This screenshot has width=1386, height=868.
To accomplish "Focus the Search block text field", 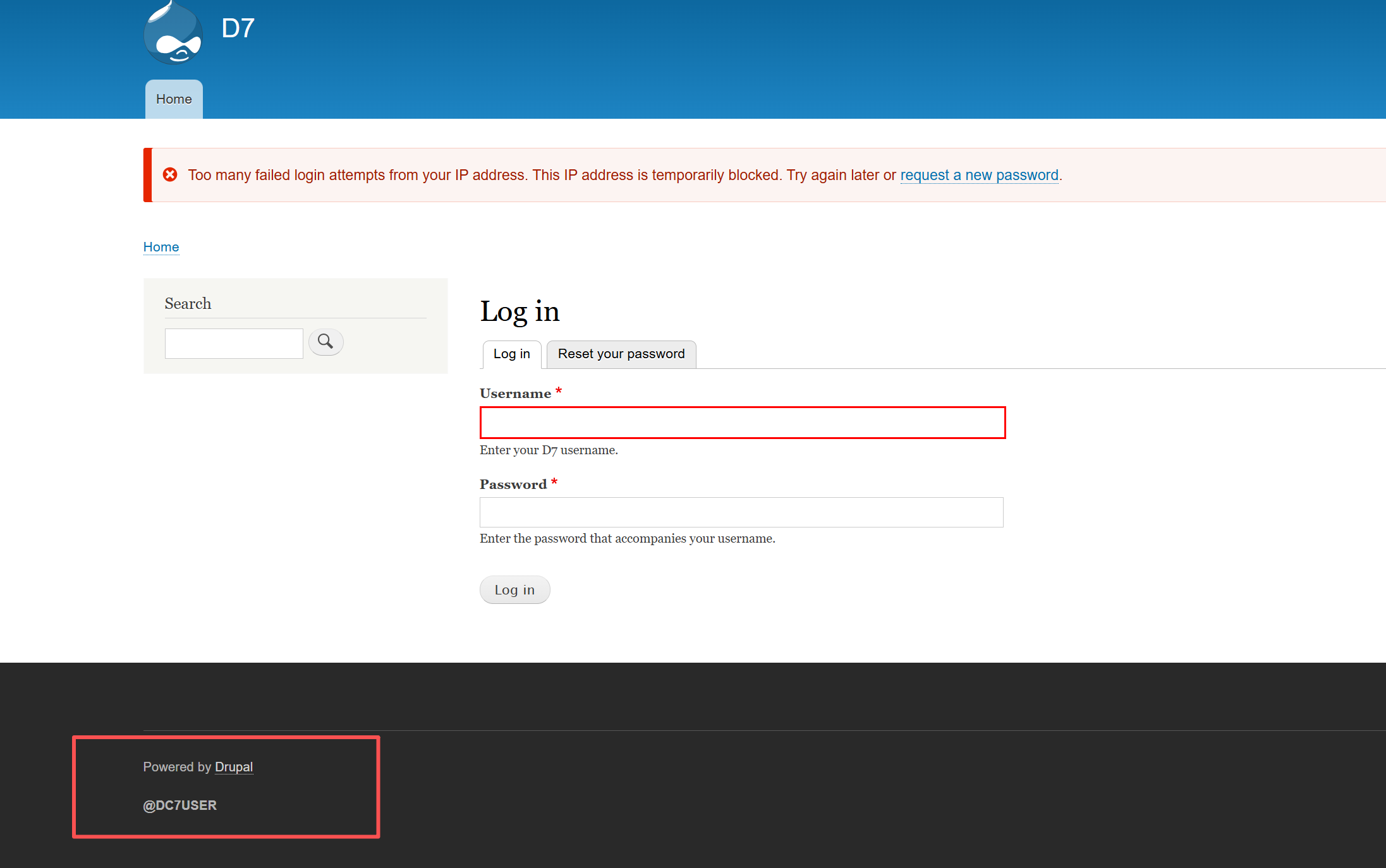I will 234,343.
